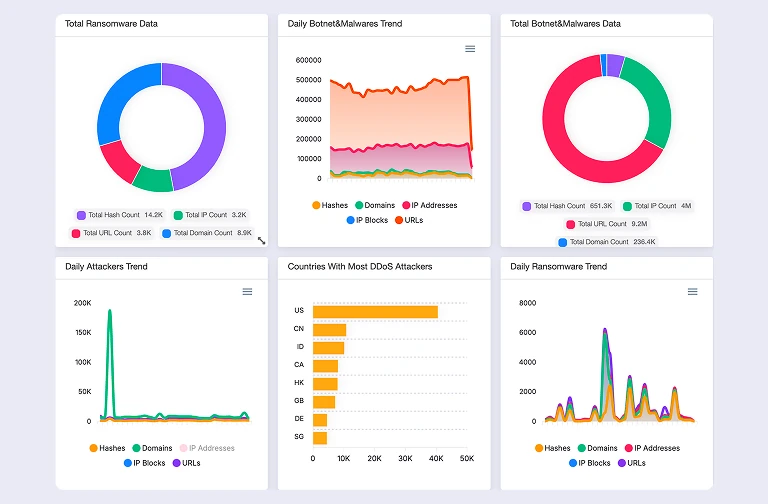
Task: Click Total URL Count 3.8K legend in Ransomware Data
Action: [112, 233]
